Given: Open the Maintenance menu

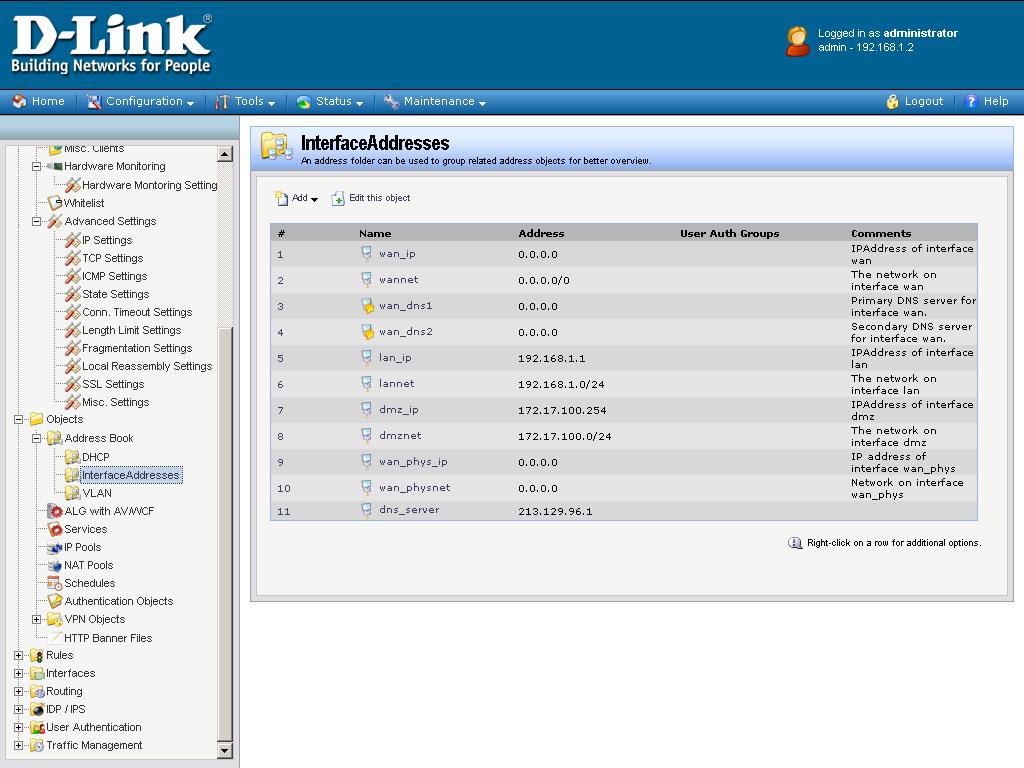Looking at the screenshot, I should click(438, 102).
